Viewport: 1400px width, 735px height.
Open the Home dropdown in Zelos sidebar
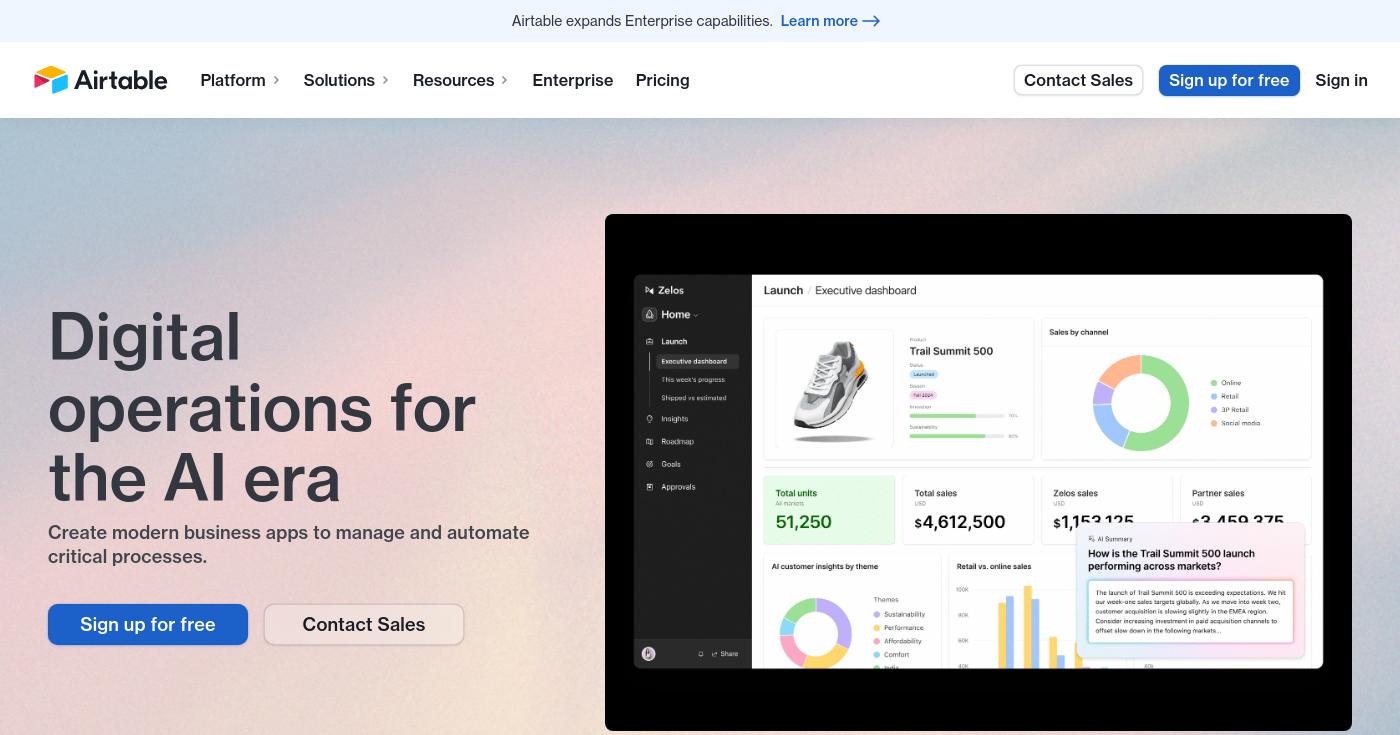pyautogui.click(x=680, y=314)
